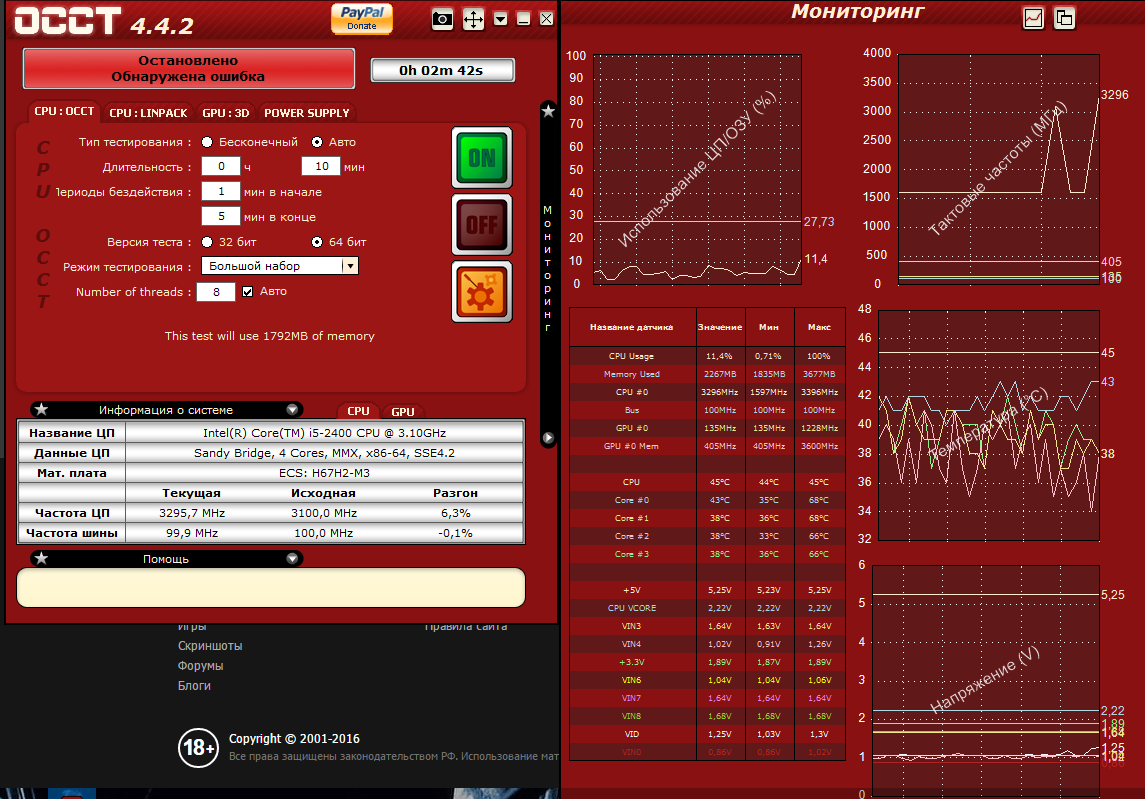This screenshot has width=1145, height=799.
Task: Collapse the Помощь section with the arrow
Action: 292,559
